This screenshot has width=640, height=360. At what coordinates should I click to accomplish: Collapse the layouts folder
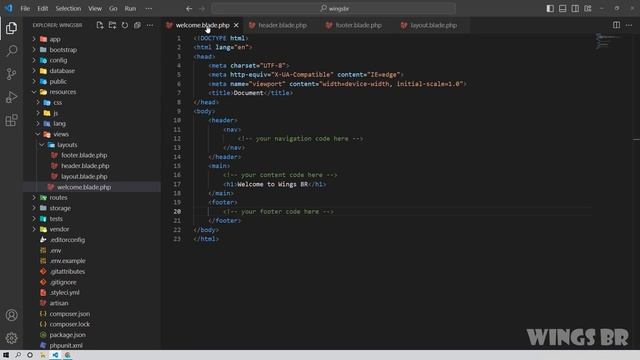67,145
